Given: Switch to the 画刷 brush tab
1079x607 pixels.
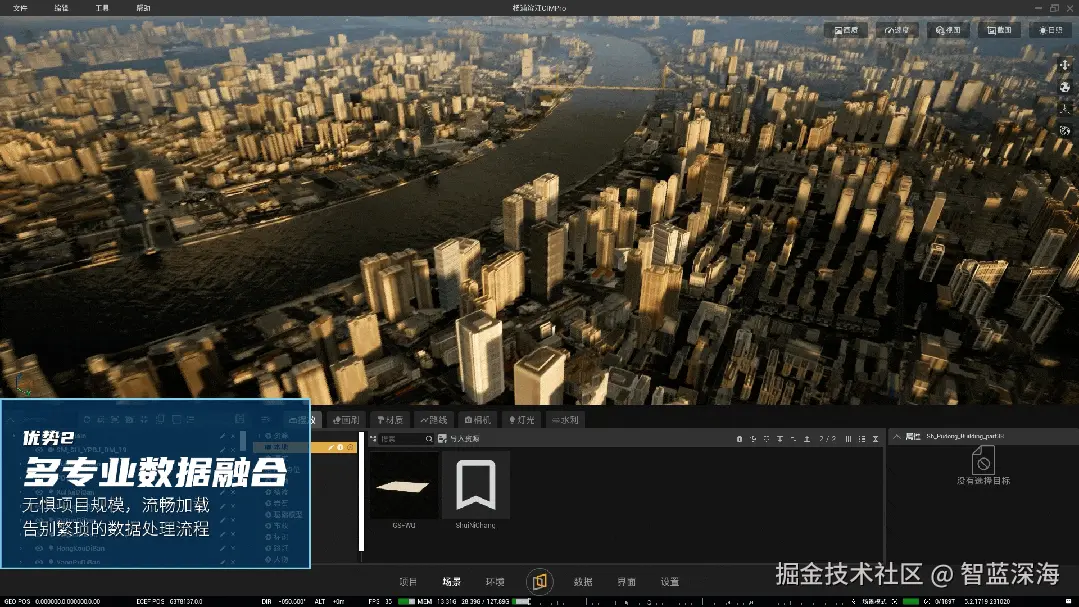Looking at the screenshot, I should pos(346,420).
